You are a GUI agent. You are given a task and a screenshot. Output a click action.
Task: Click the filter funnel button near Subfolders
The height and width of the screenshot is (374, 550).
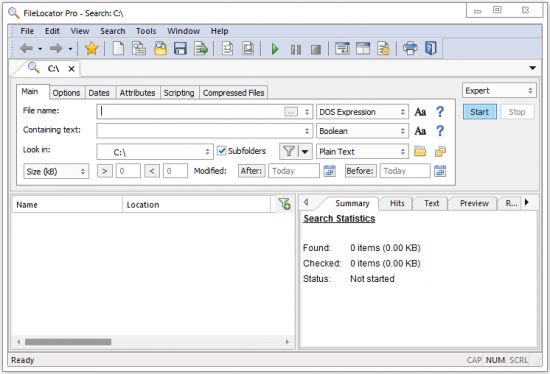point(289,152)
